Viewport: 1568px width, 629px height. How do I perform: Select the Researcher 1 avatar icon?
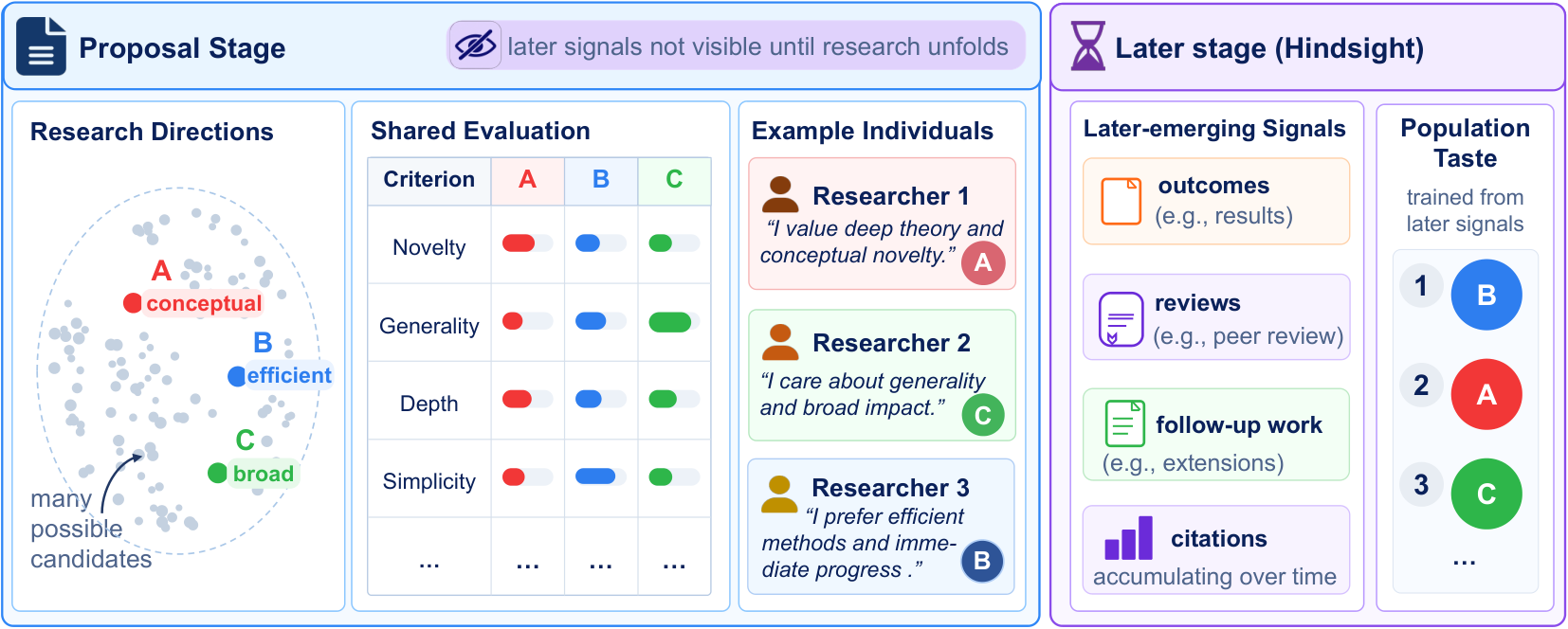point(780,194)
